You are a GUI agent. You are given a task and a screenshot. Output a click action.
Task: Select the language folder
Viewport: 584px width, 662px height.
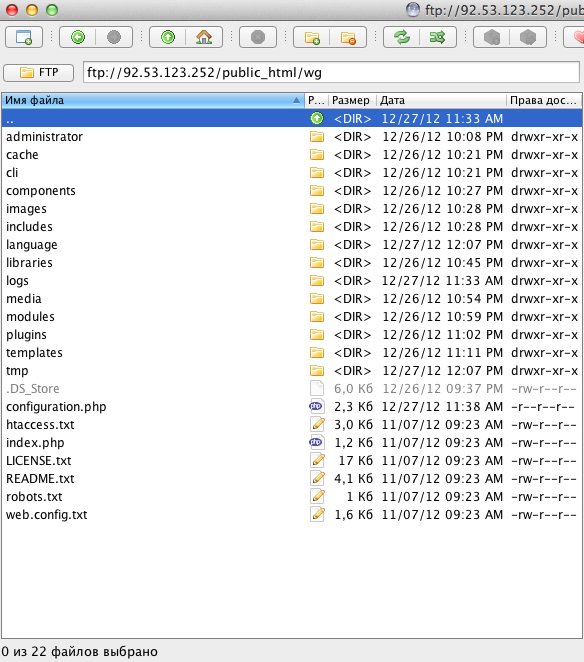[x=292, y=245]
